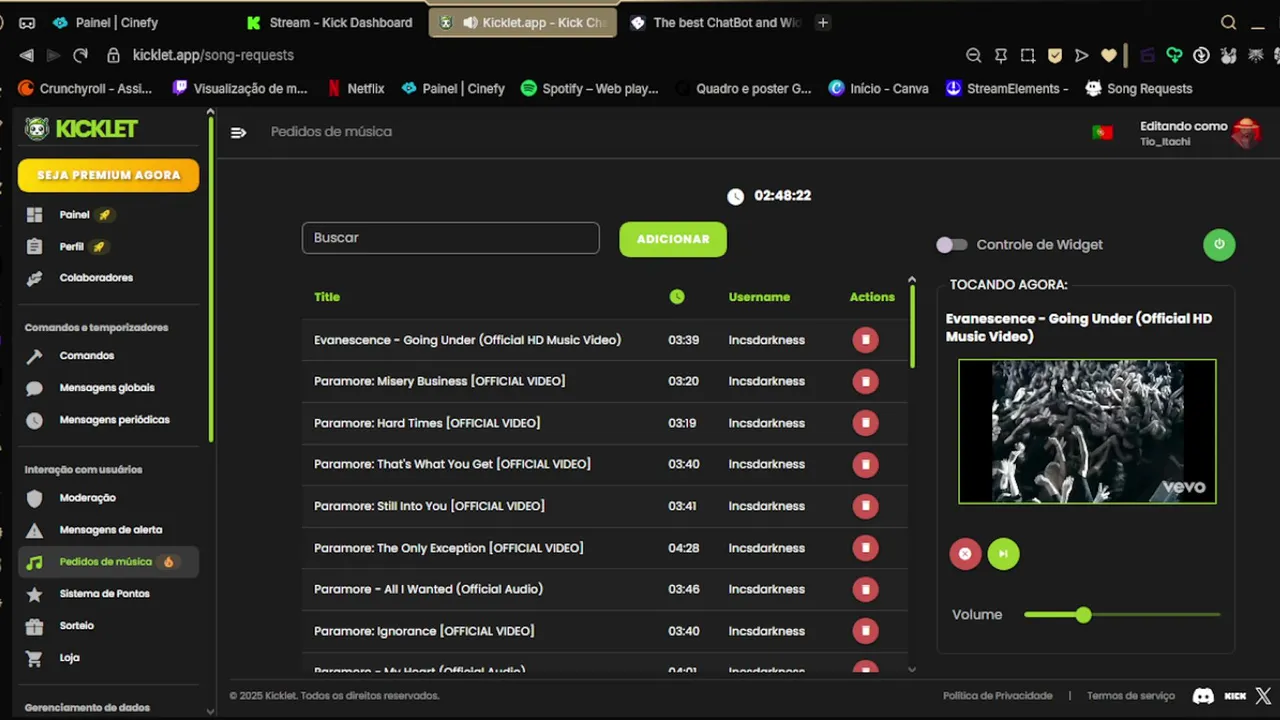Image resolution: width=1280 pixels, height=720 pixels.
Task: Open Netflix bookmark
Action: 356,88
